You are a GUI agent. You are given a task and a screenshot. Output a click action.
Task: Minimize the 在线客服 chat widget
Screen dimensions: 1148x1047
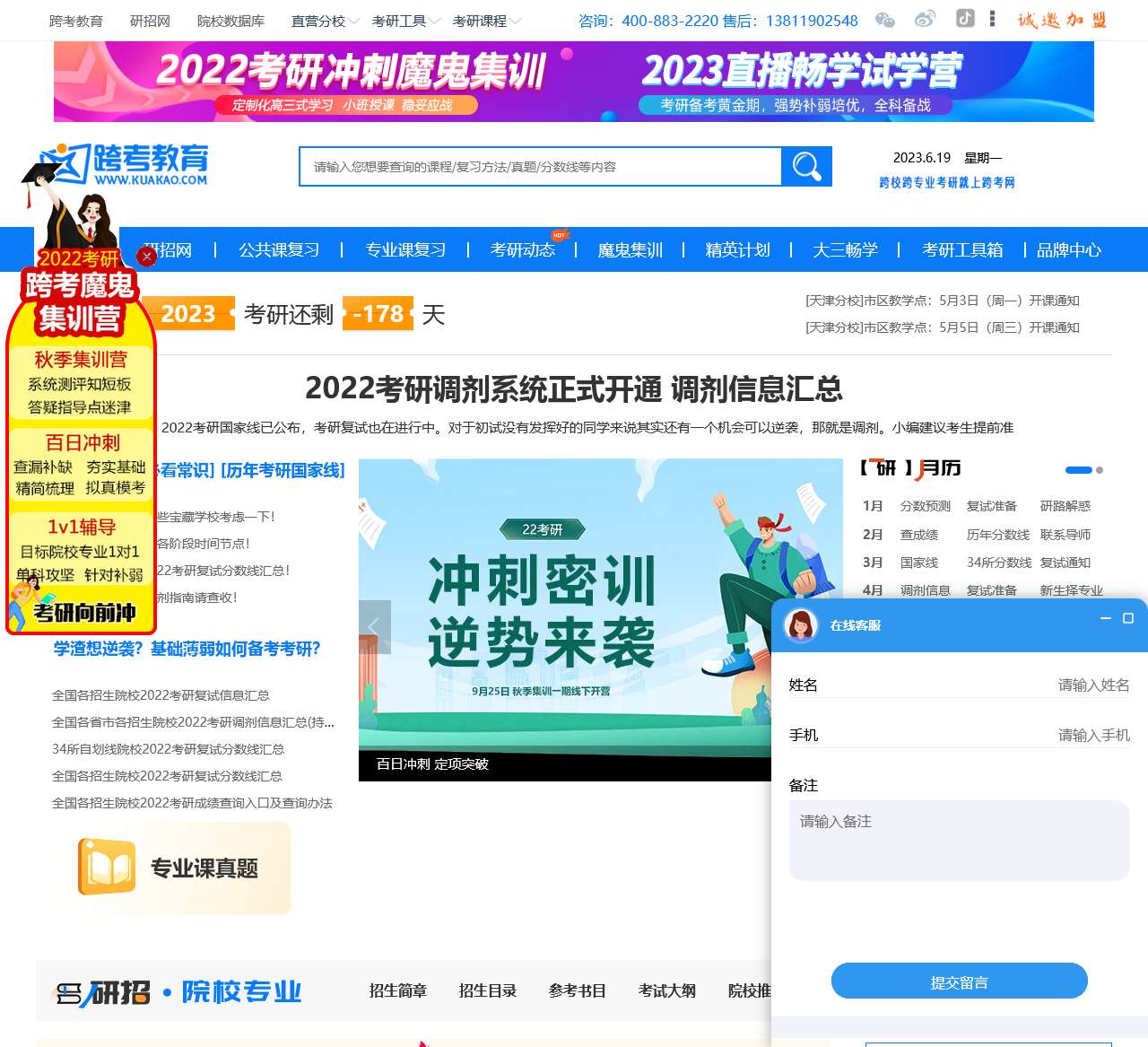coord(1106,618)
